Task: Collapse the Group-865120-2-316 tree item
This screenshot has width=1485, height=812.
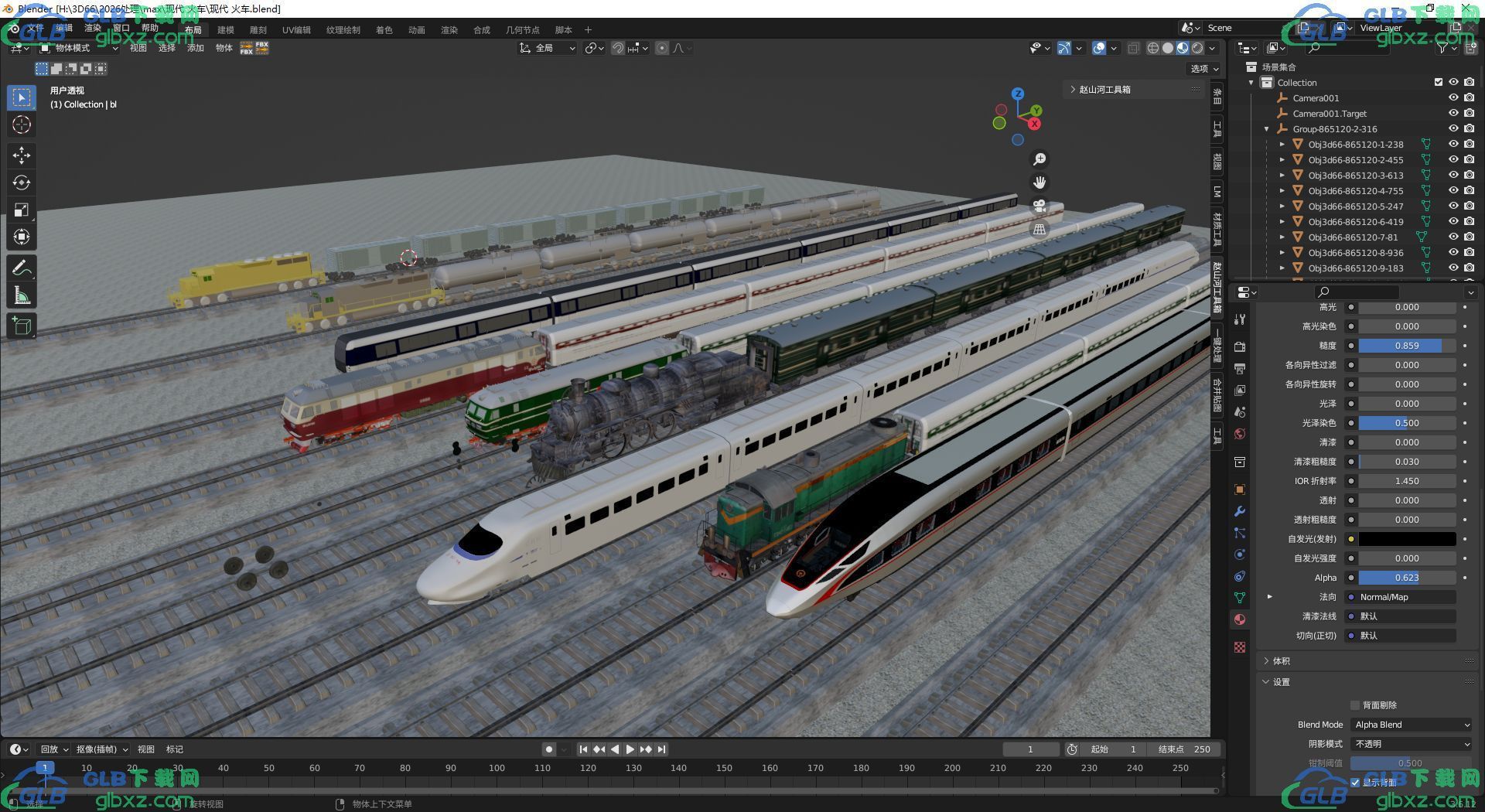Action: (1267, 129)
